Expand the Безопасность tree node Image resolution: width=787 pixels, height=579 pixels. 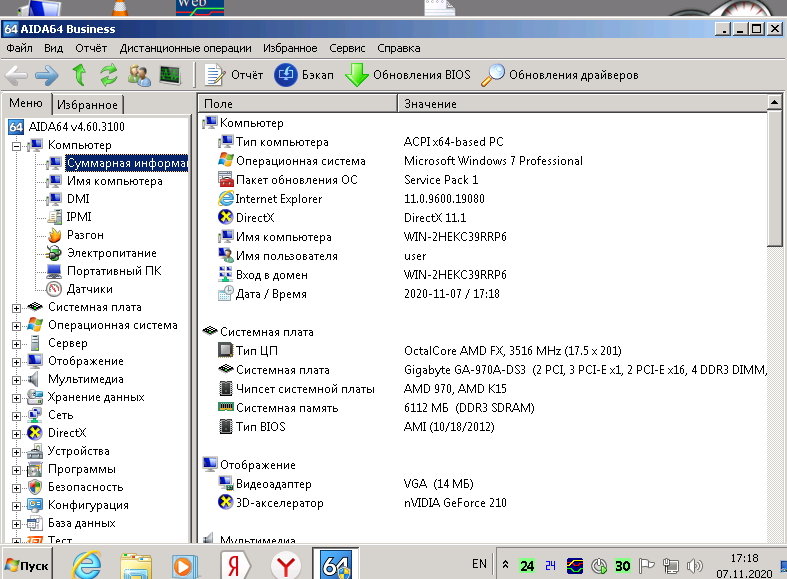point(17,488)
